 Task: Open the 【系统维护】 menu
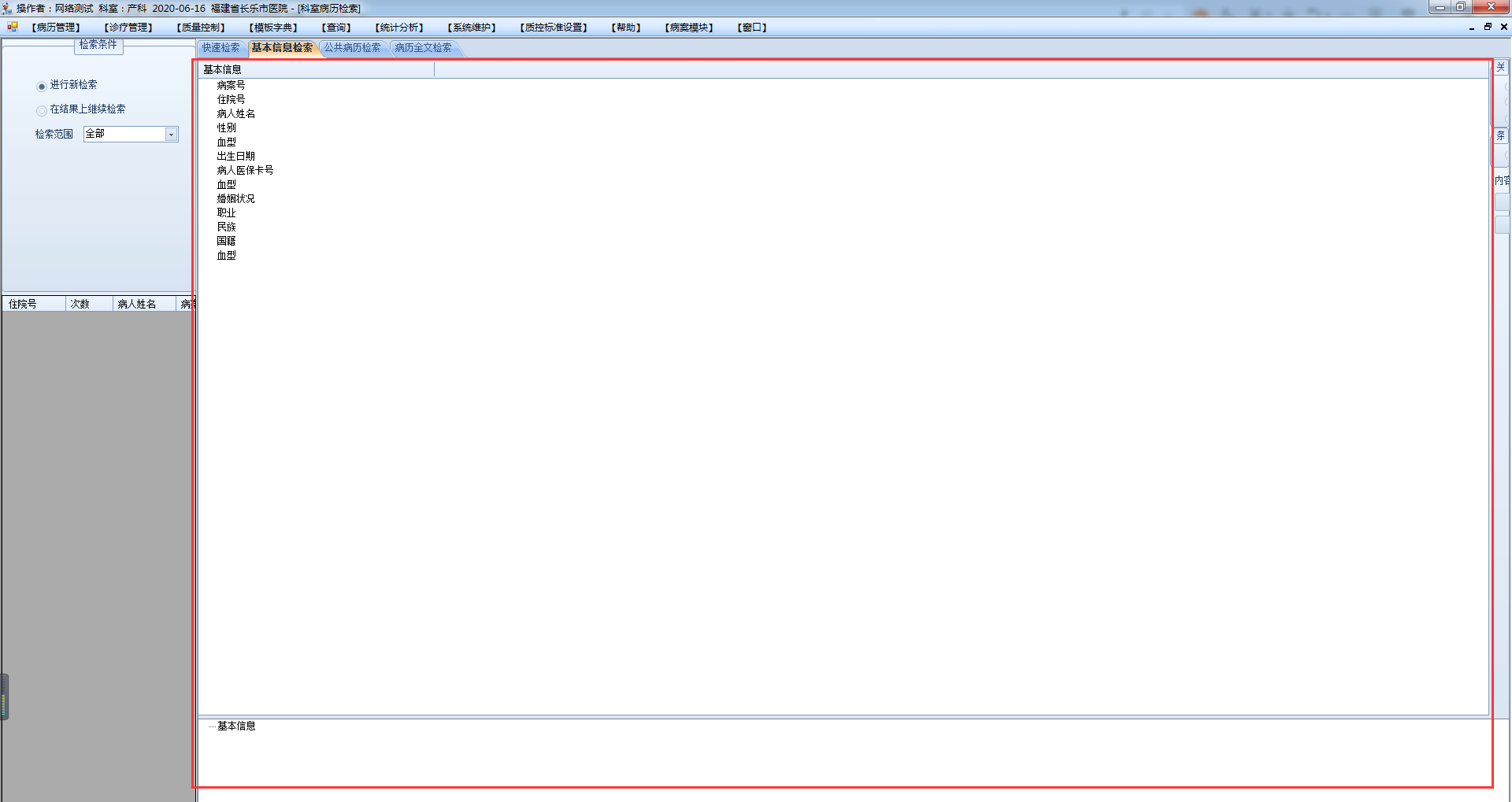472,28
